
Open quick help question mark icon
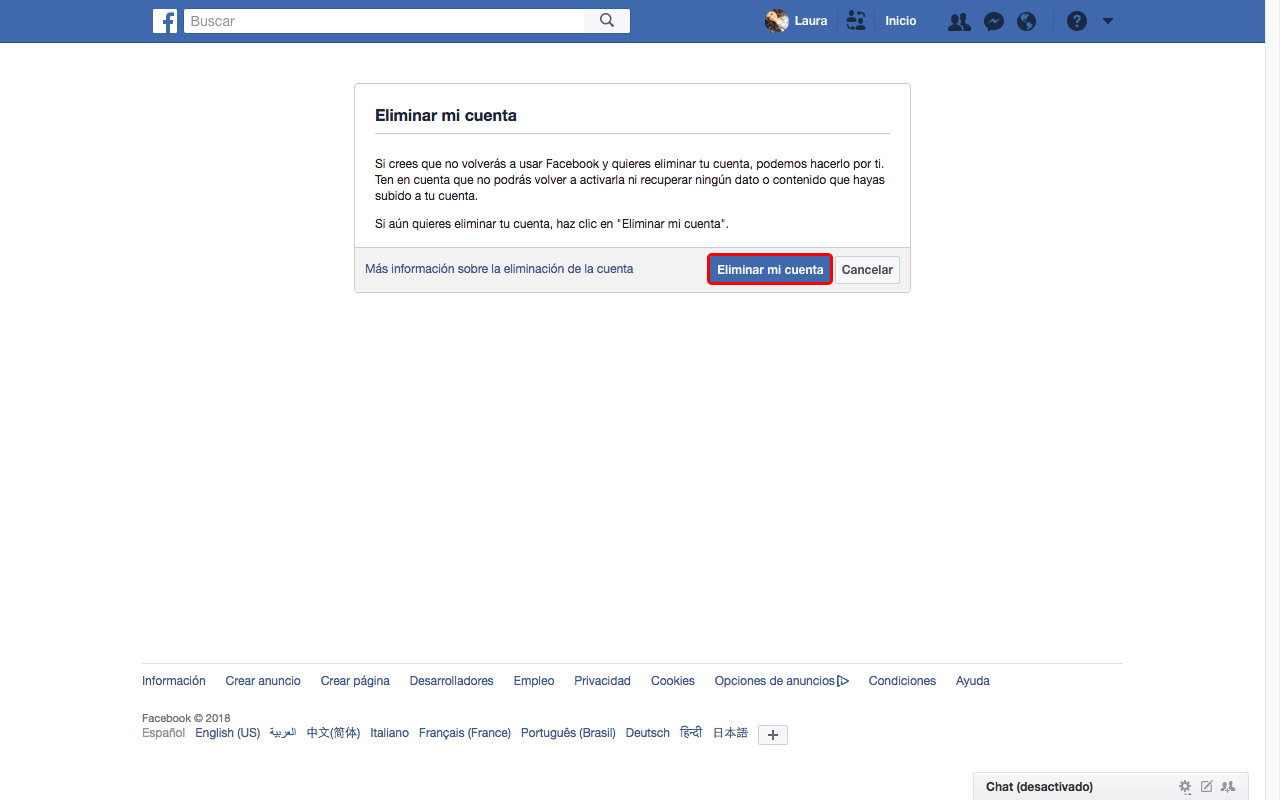click(1077, 21)
